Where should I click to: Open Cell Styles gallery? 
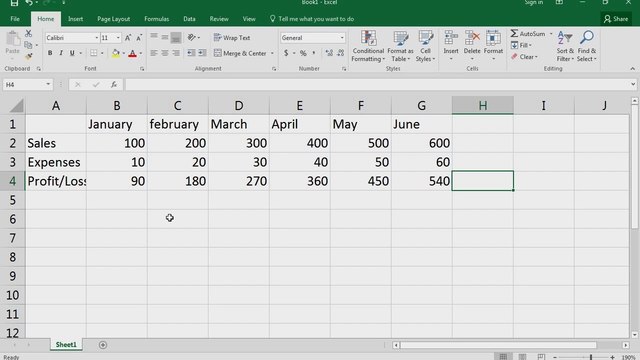point(425,46)
